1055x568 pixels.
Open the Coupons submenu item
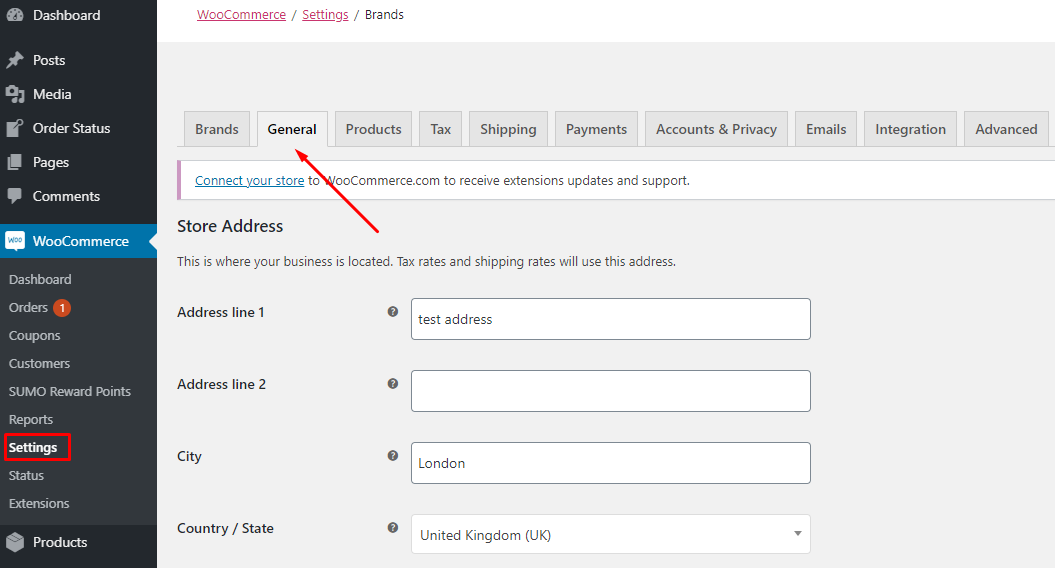[34, 335]
